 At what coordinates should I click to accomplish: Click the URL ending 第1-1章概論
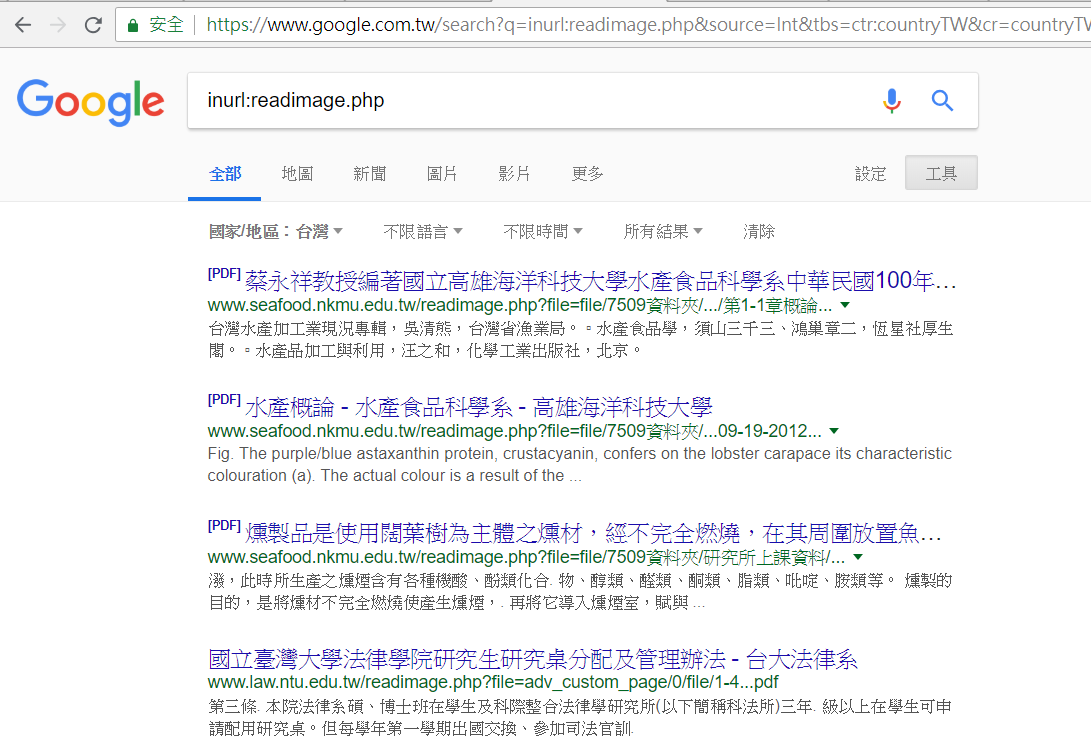520,305
